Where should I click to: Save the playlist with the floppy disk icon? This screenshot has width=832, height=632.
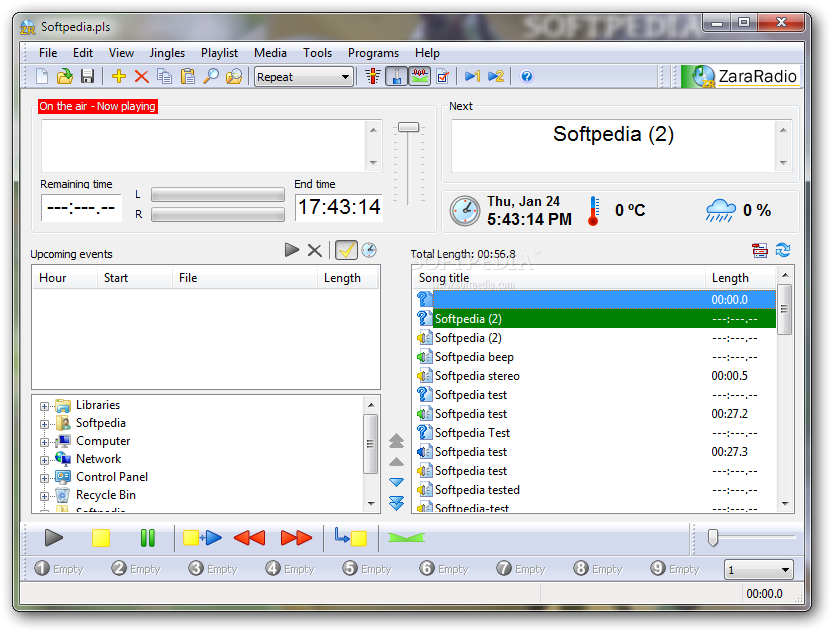click(x=88, y=76)
